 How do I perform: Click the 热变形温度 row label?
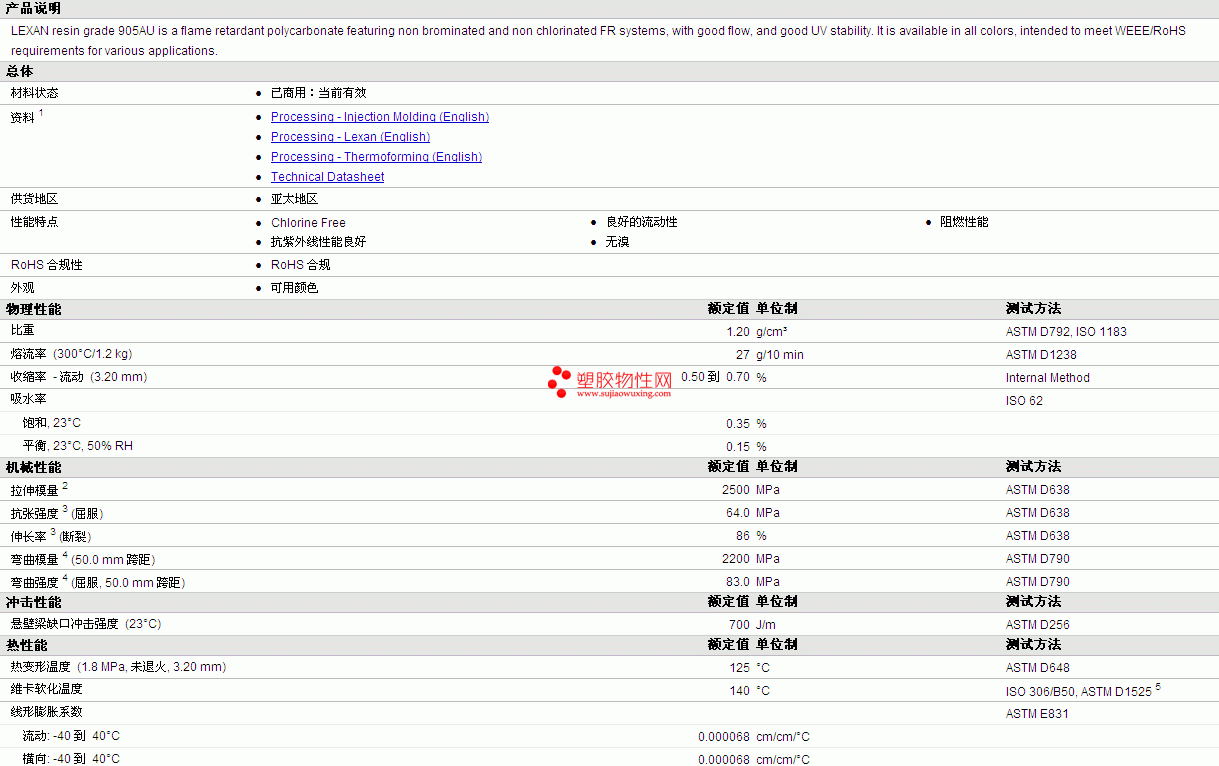(118, 667)
